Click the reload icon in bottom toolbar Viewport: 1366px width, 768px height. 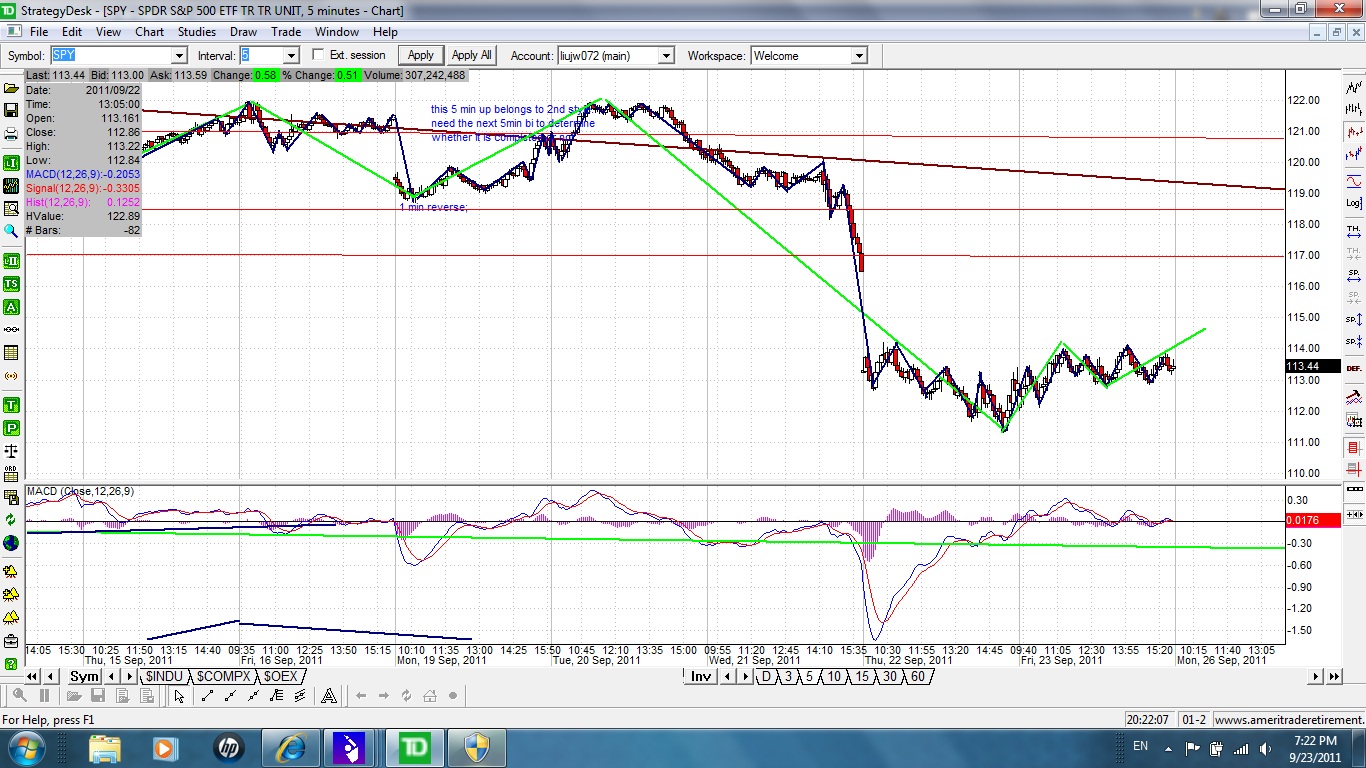click(x=406, y=696)
